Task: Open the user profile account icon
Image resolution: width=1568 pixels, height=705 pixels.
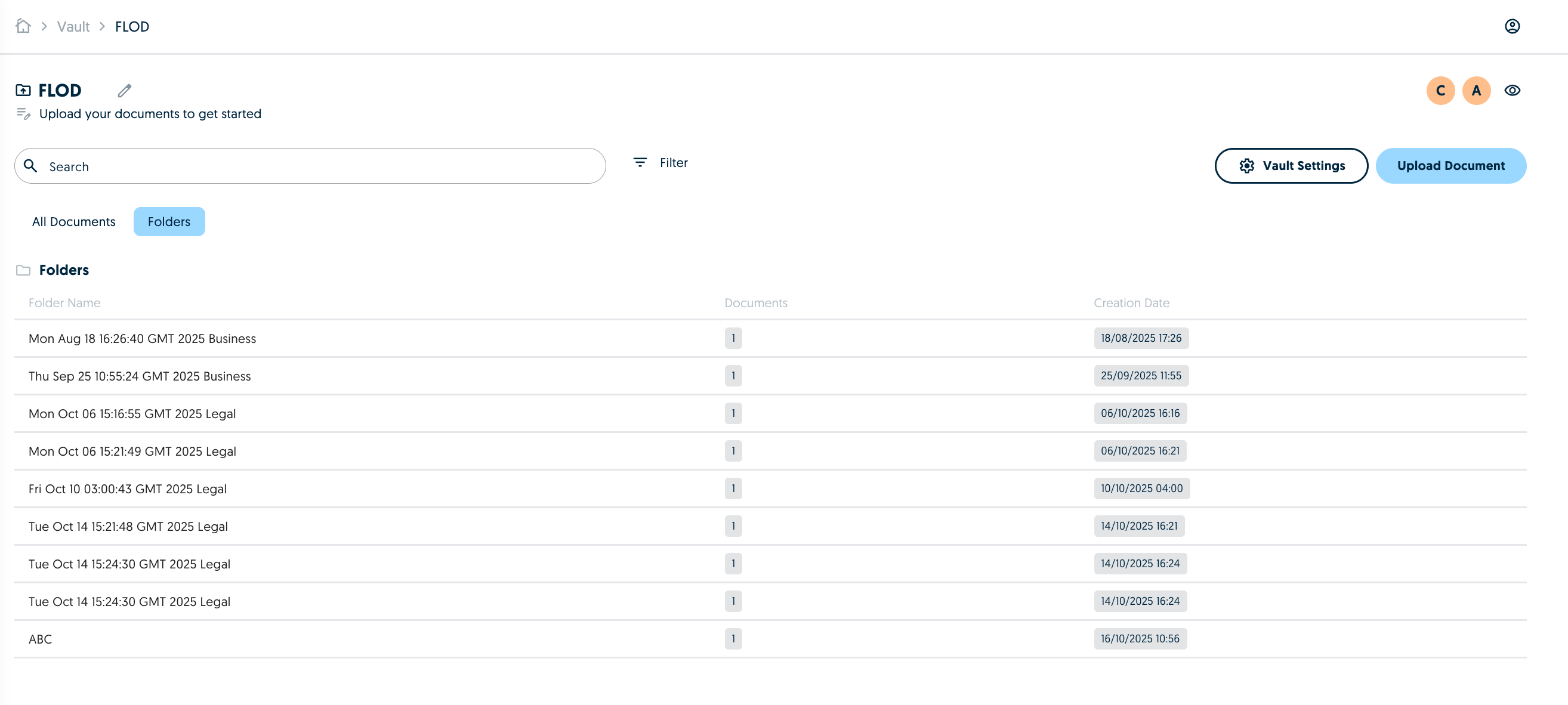Action: [x=1512, y=26]
